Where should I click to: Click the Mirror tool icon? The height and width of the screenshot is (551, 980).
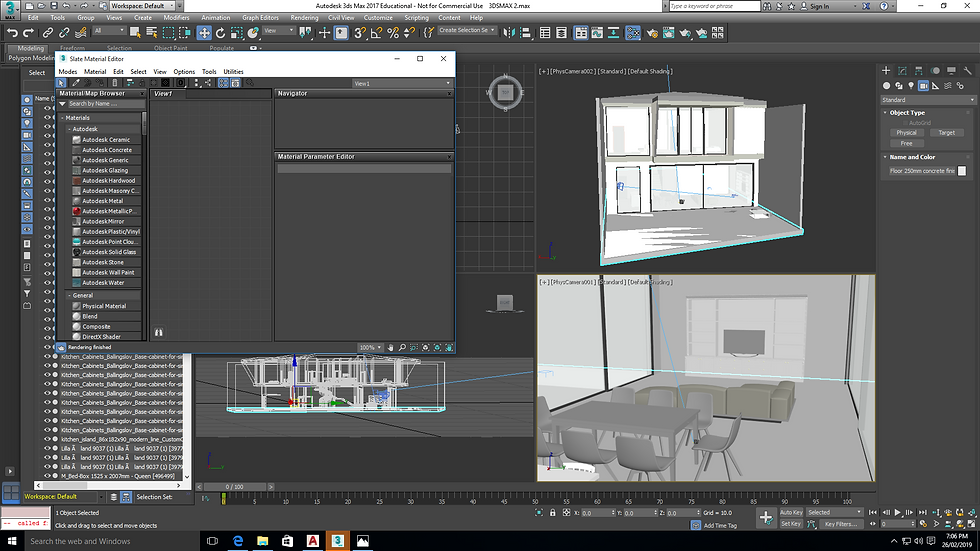(x=509, y=32)
